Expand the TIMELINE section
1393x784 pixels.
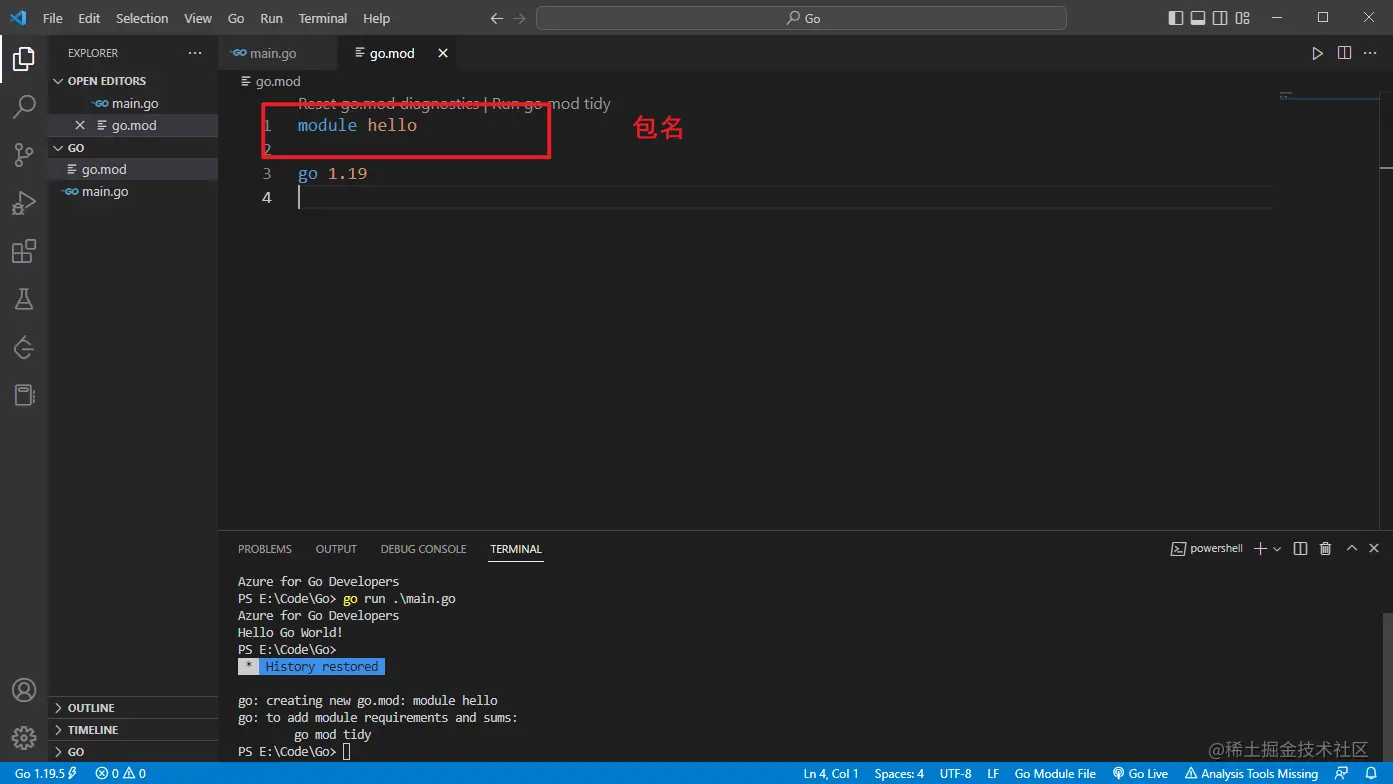pos(133,730)
